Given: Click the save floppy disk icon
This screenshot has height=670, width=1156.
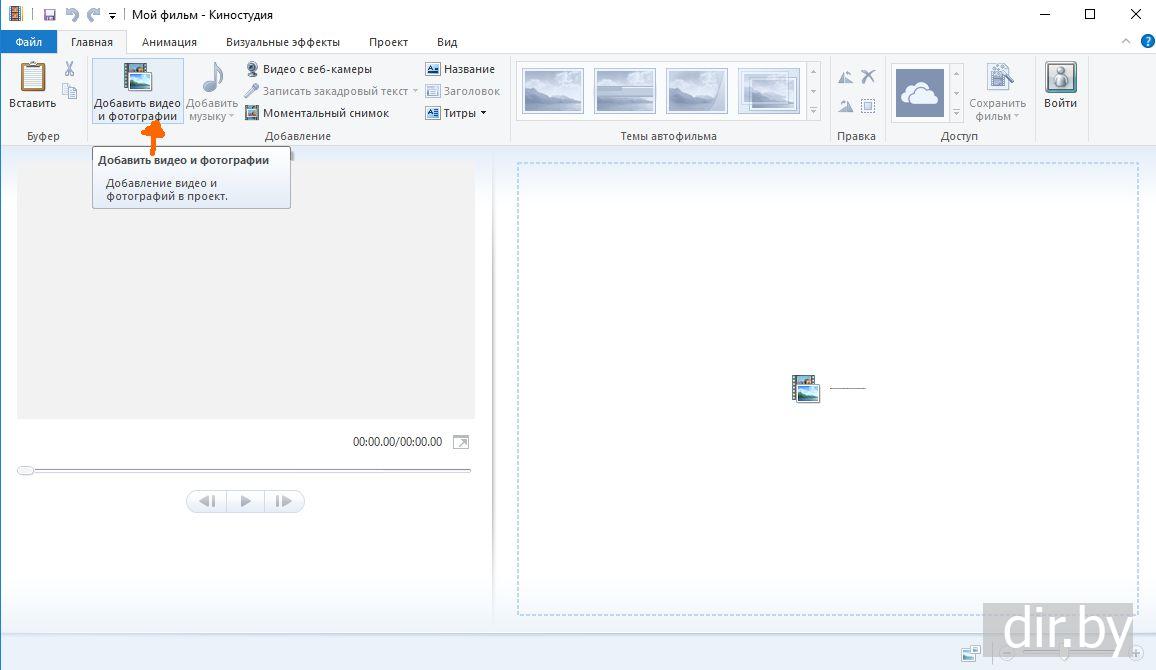Looking at the screenshot, I should [x=49, y=15].
